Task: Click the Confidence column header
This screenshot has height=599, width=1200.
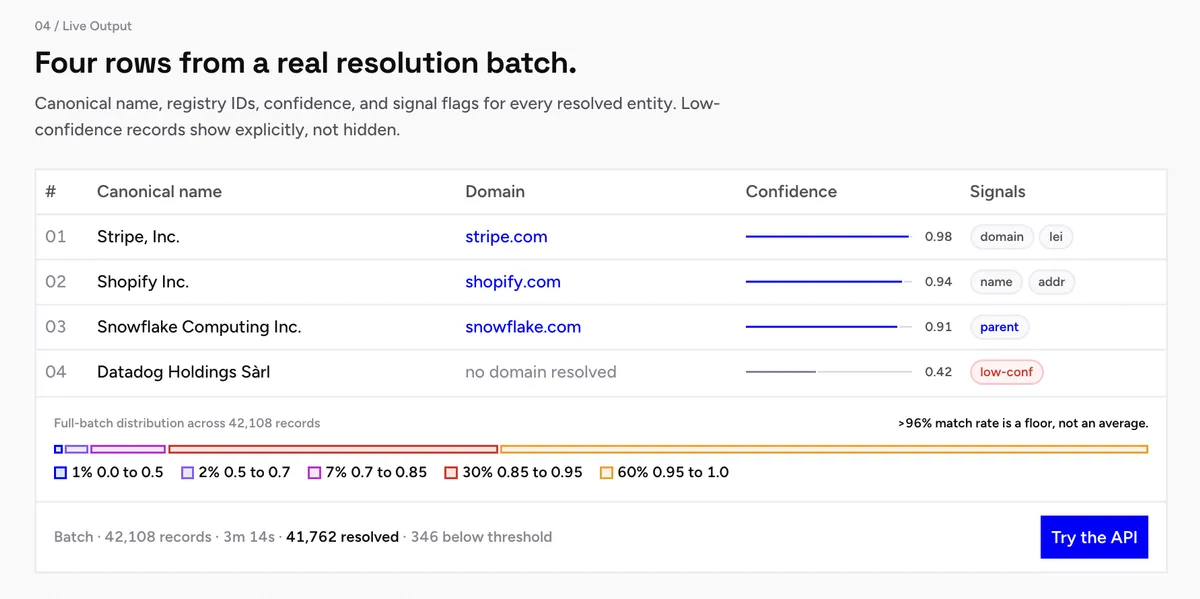Action: tap(791, 191)
